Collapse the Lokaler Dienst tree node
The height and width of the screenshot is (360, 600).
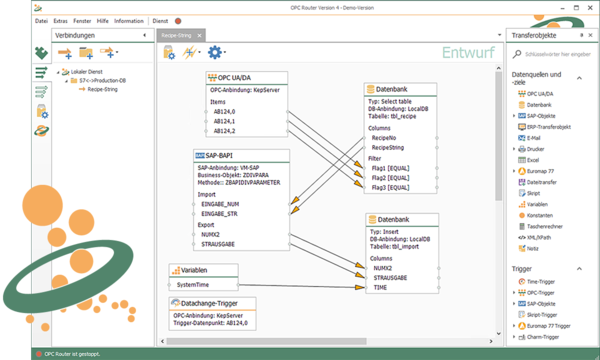[59, 72]
